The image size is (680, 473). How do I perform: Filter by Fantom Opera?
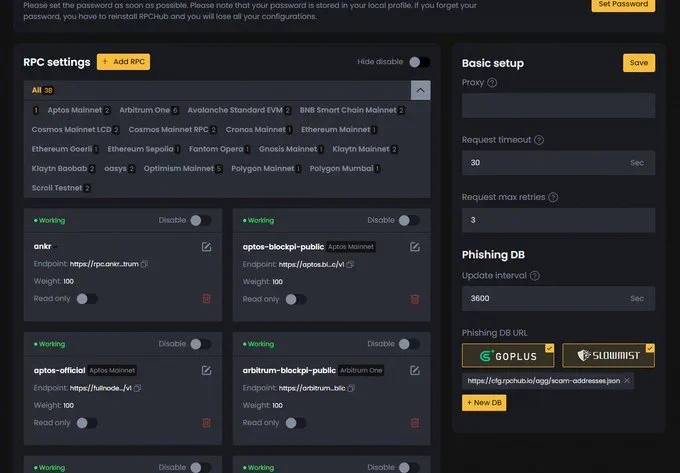pos(219,149)
